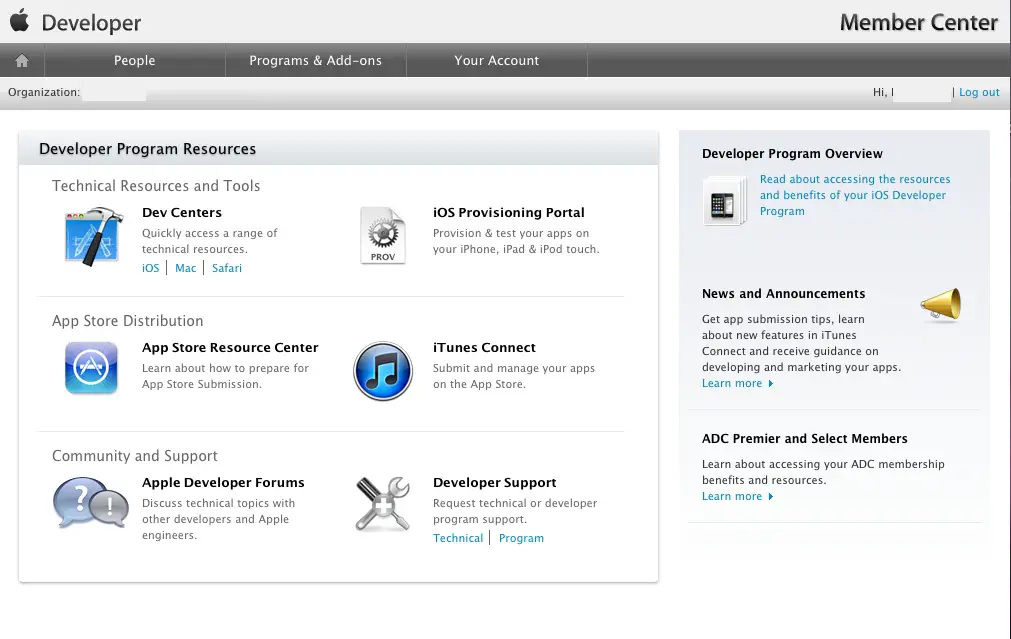The height and width of the screenshot is (639, 1011).
Task: Click the Developer Support tools icon
Action: [x=383, y=504]
